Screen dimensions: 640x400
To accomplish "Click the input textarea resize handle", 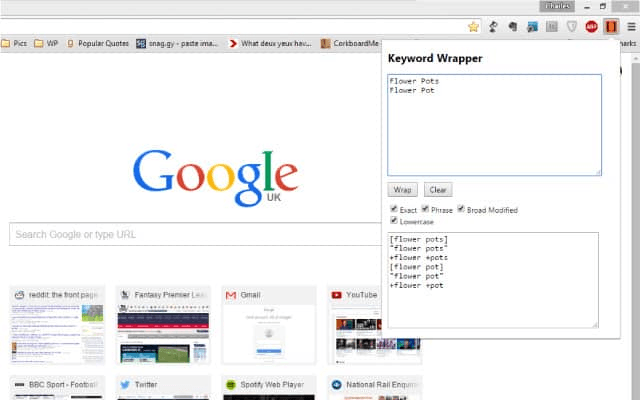I will [598, 173].
